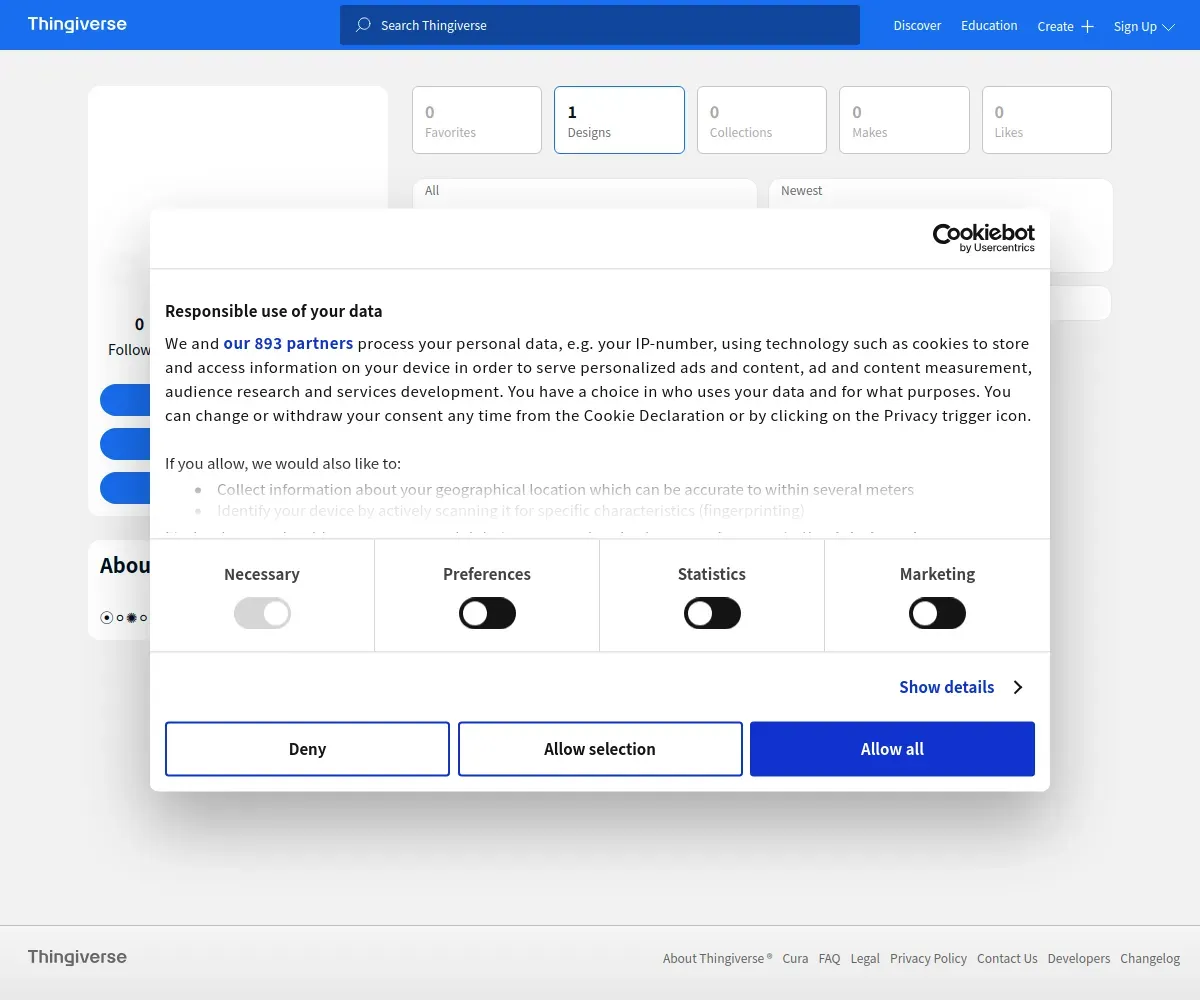Click the 'Responsible use of your data' heading
Image resolution: width=1200 pixels, height=1000 pixels.
(273, 311)
